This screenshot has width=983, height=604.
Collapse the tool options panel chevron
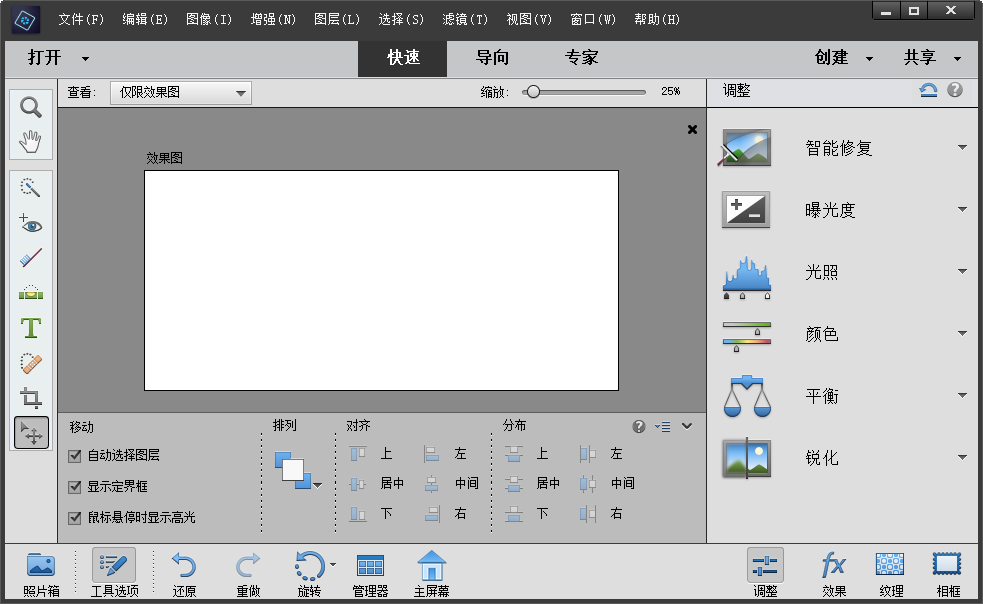pyautogui.click(x=687, y=426)
